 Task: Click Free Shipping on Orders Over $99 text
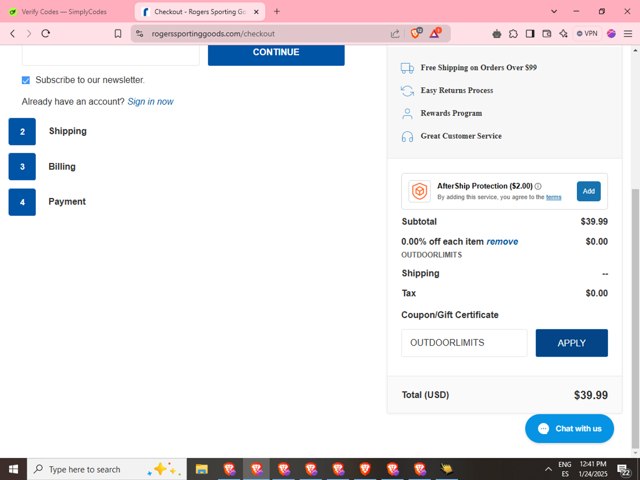coord(479,68)
